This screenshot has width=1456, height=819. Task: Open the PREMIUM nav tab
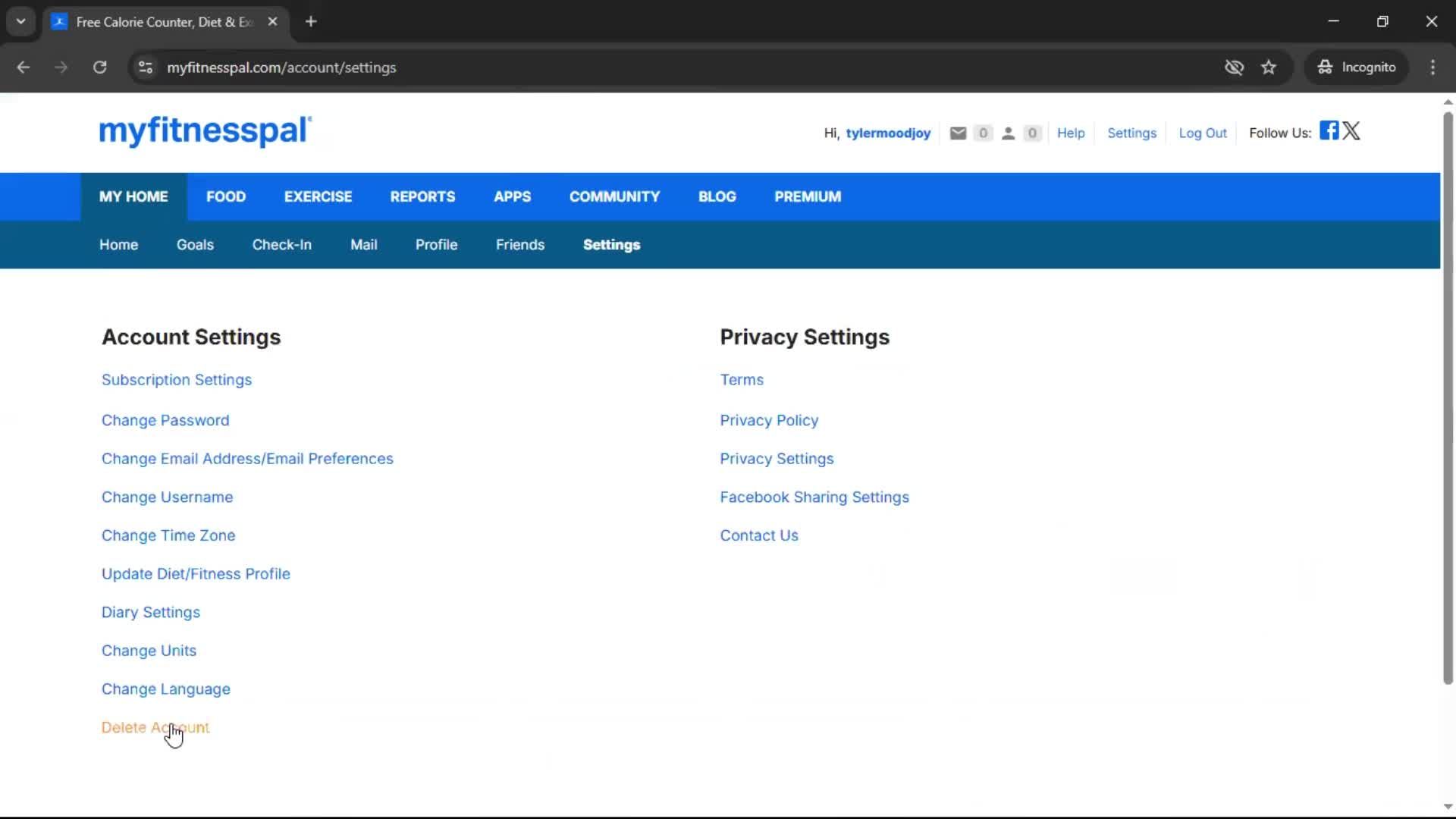tap(808, 196)
